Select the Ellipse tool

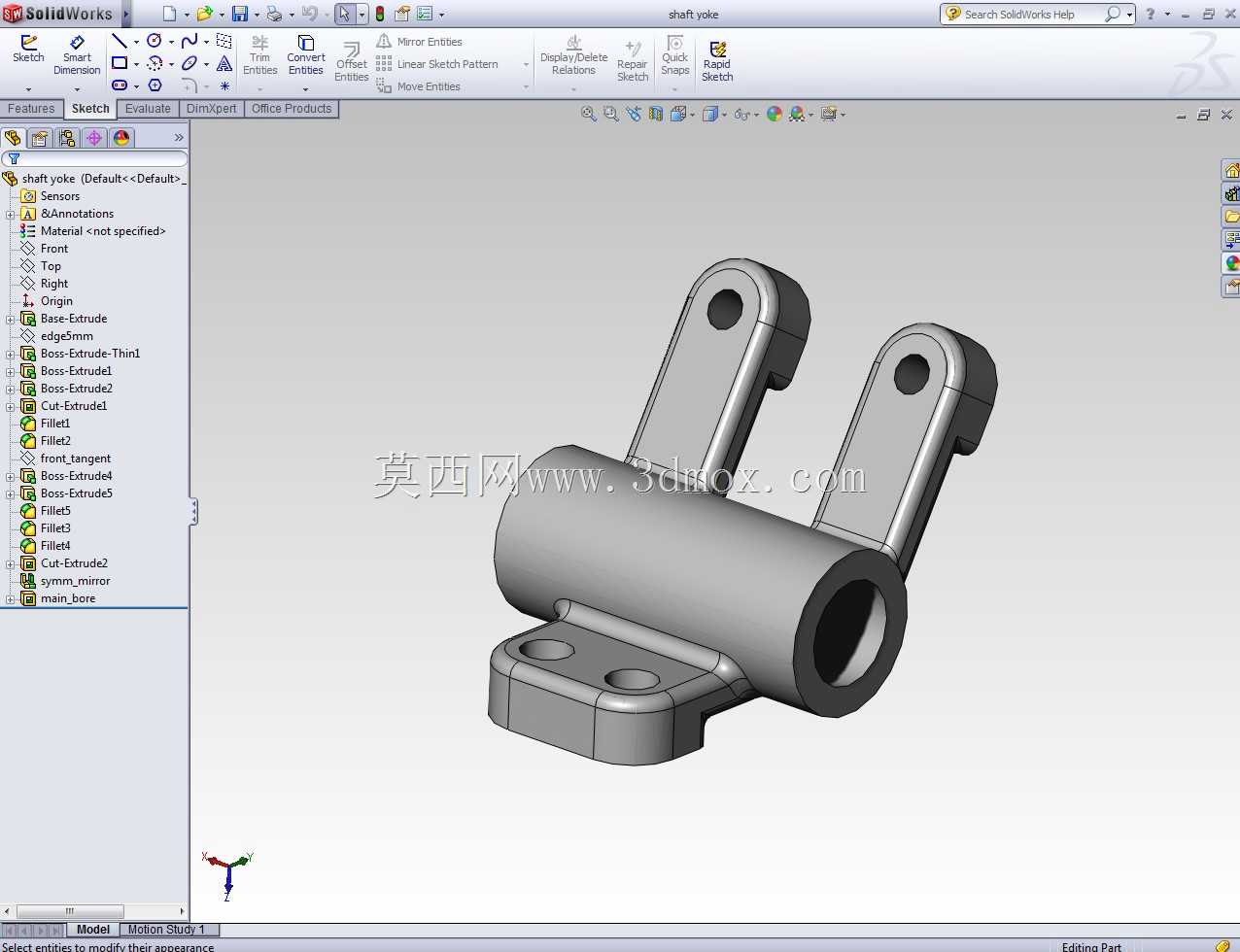click(189, 63)
